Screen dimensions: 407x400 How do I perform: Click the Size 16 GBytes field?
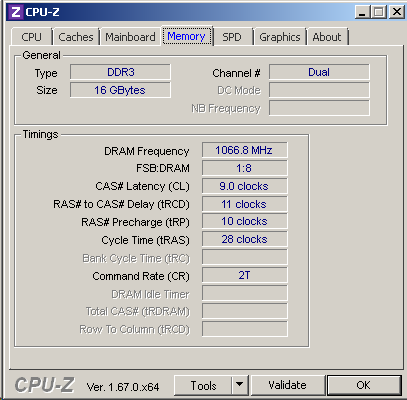click(x=120, y=90)
